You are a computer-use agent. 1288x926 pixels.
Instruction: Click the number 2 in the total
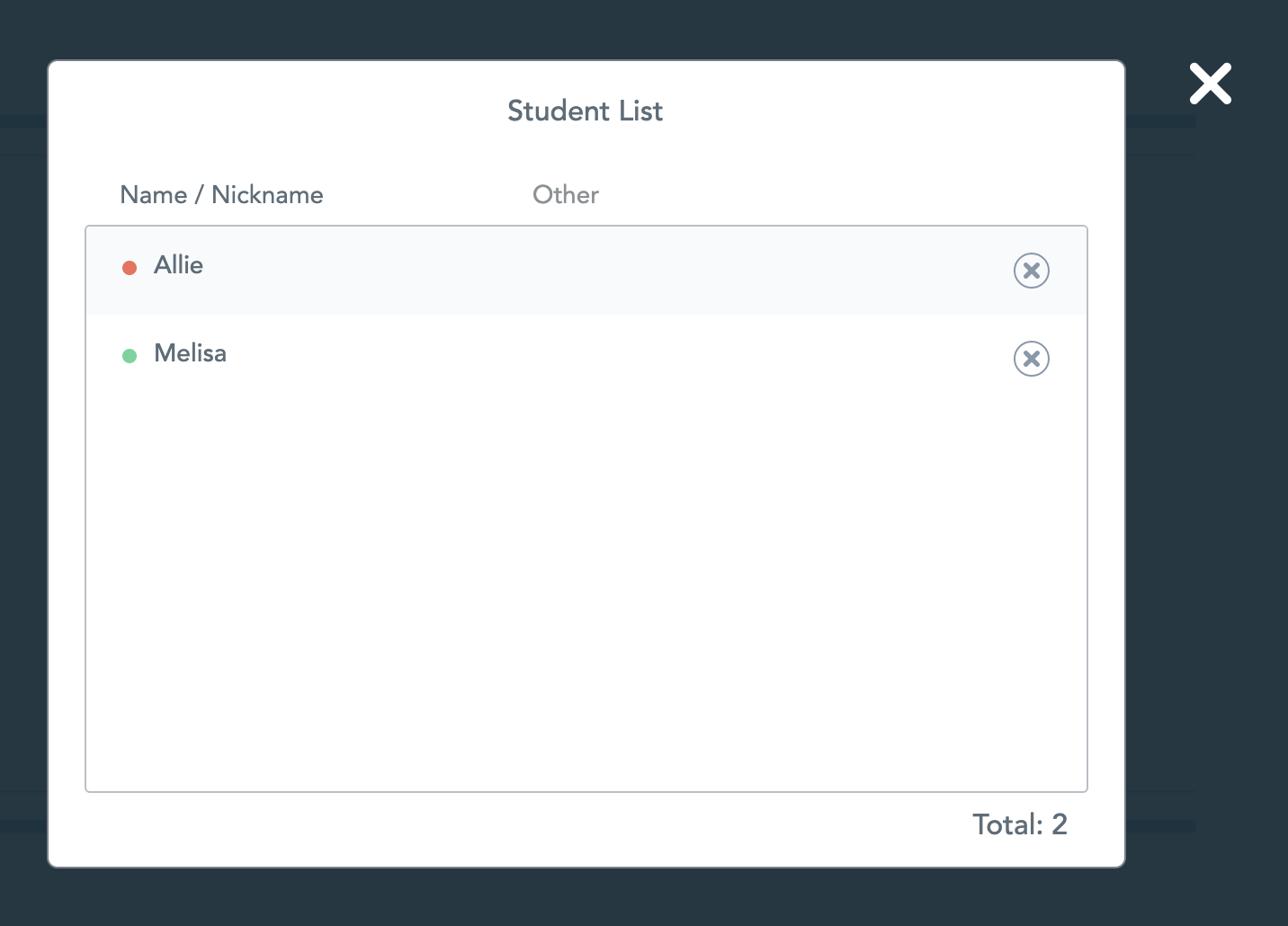tap(1060, 824)
